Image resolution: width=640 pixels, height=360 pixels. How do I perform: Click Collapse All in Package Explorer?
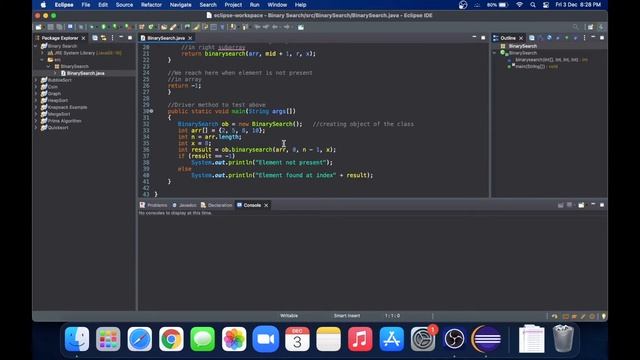(95, 38)
